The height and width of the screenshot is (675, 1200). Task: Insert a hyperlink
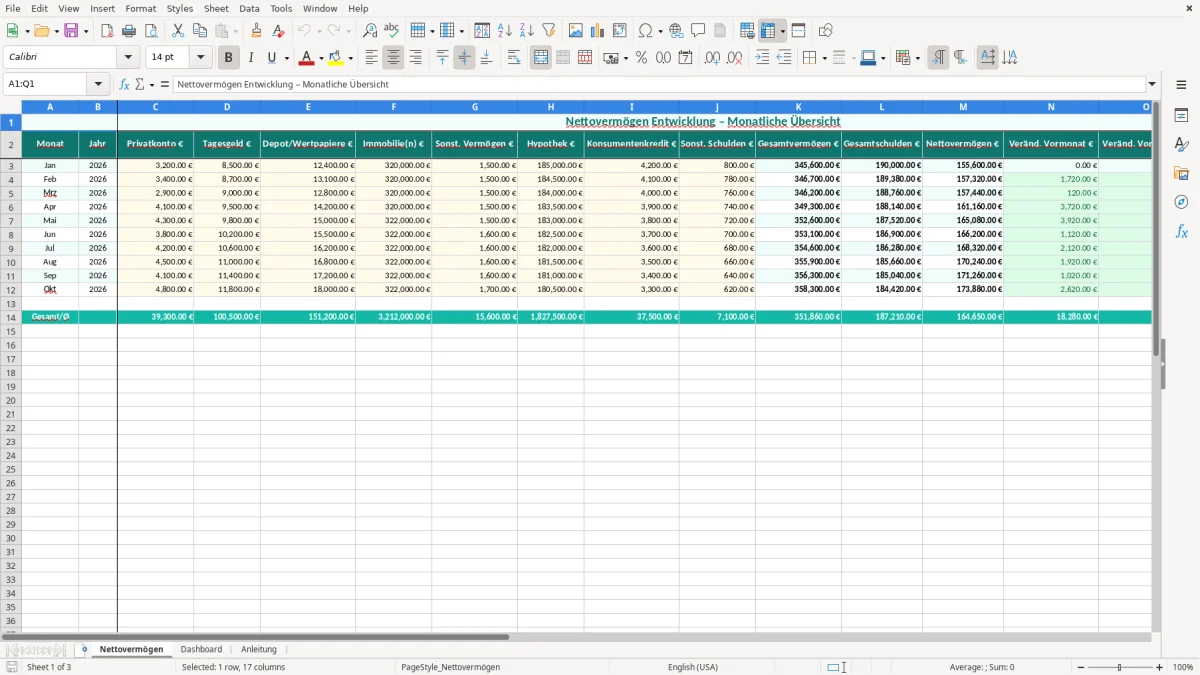coord(676,31)
